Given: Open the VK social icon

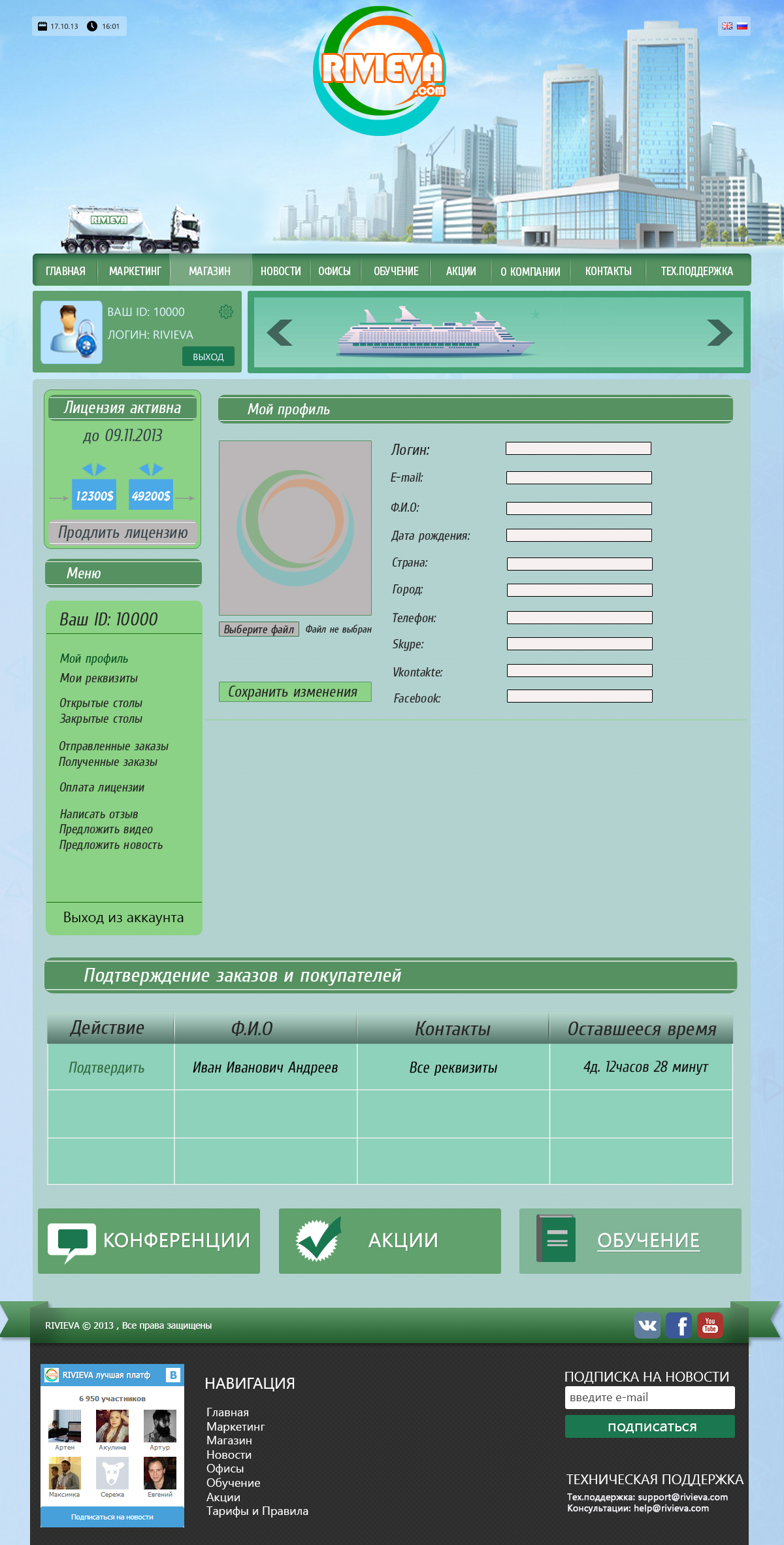Looking at the screenshot, I should 647,1325.
